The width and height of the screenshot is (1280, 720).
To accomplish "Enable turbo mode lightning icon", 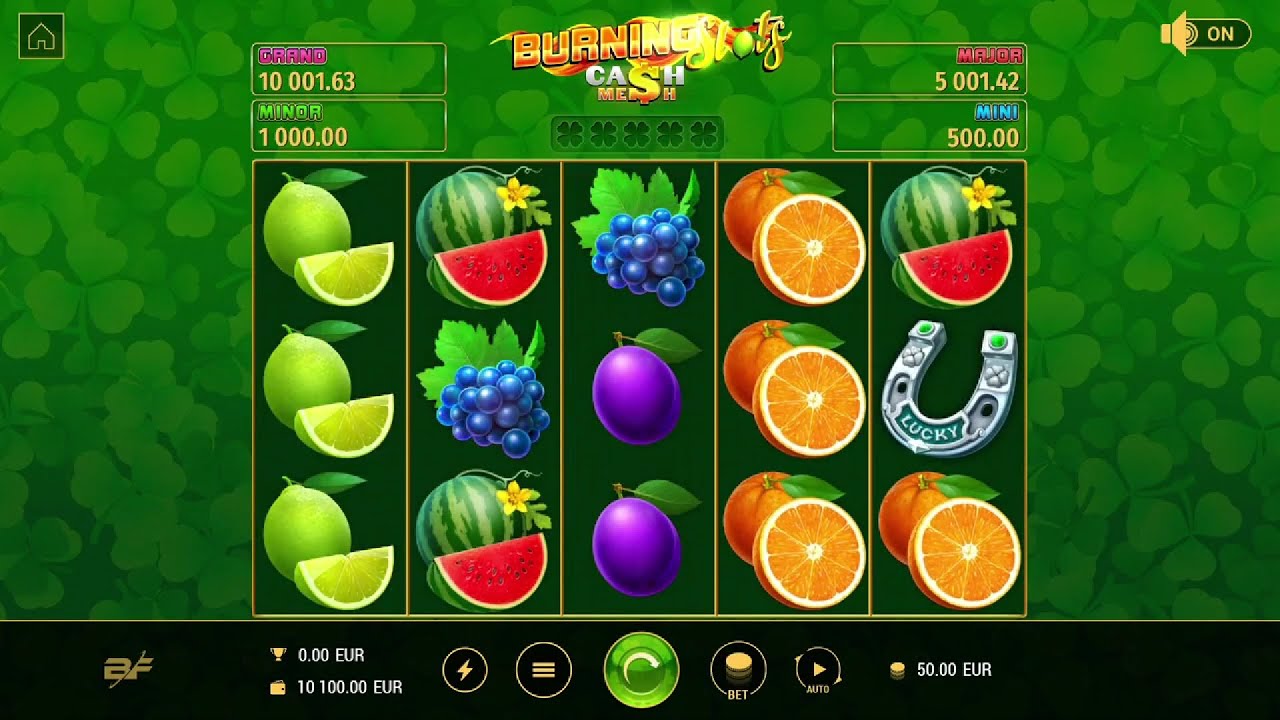I will click(465, 670).
